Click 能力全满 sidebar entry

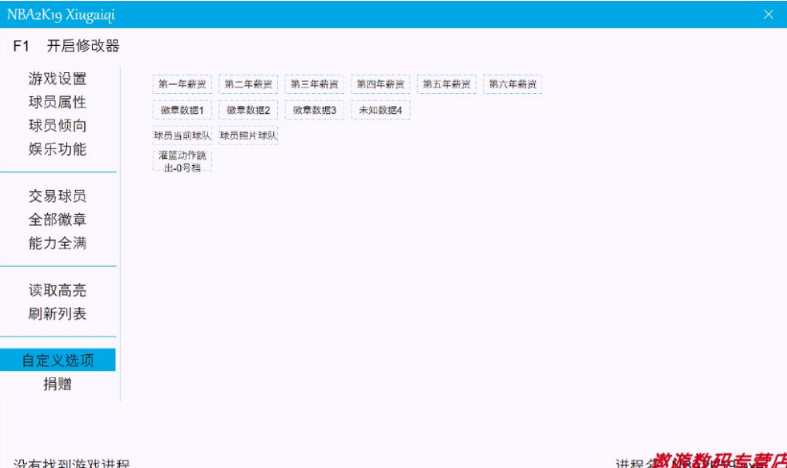coord(58,243)
